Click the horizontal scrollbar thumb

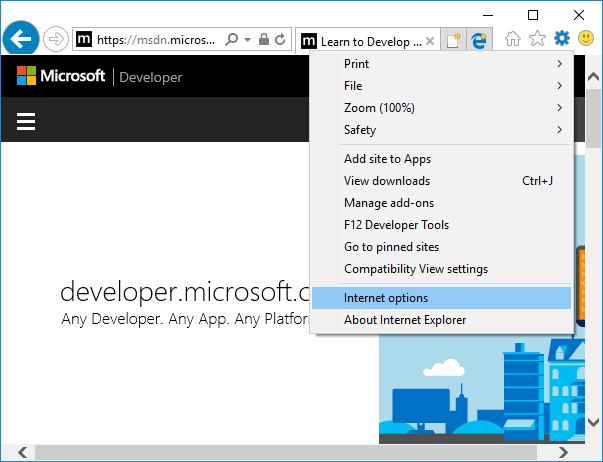point(286,452)
